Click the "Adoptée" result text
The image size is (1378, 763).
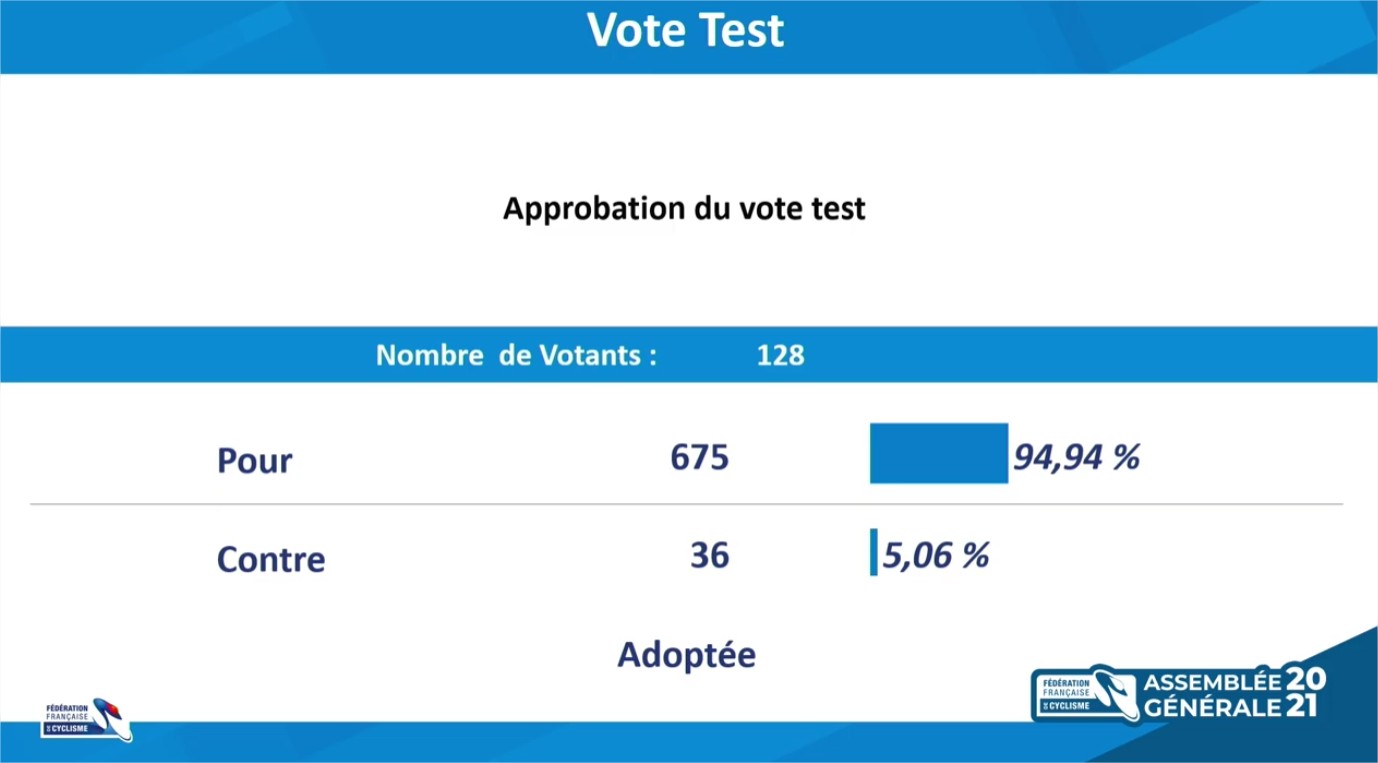687,655
